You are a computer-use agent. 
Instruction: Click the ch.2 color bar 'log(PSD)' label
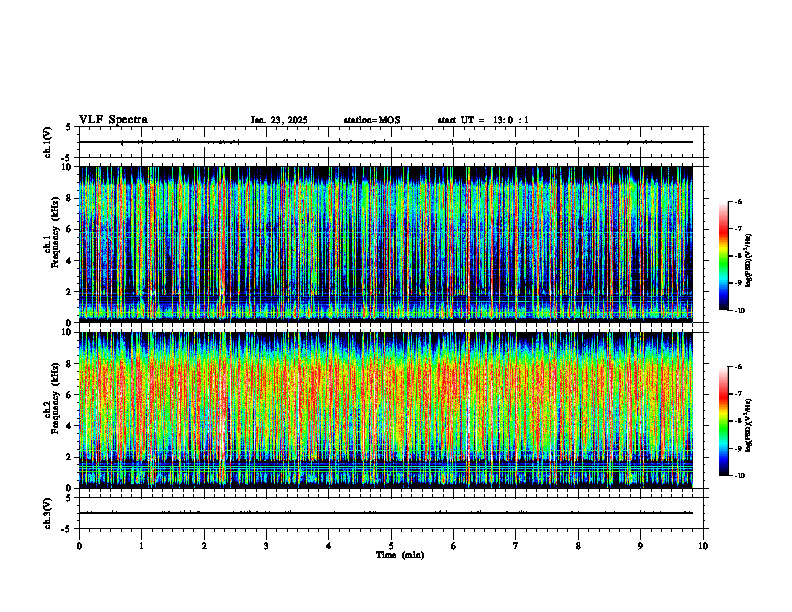click(749, 425)
